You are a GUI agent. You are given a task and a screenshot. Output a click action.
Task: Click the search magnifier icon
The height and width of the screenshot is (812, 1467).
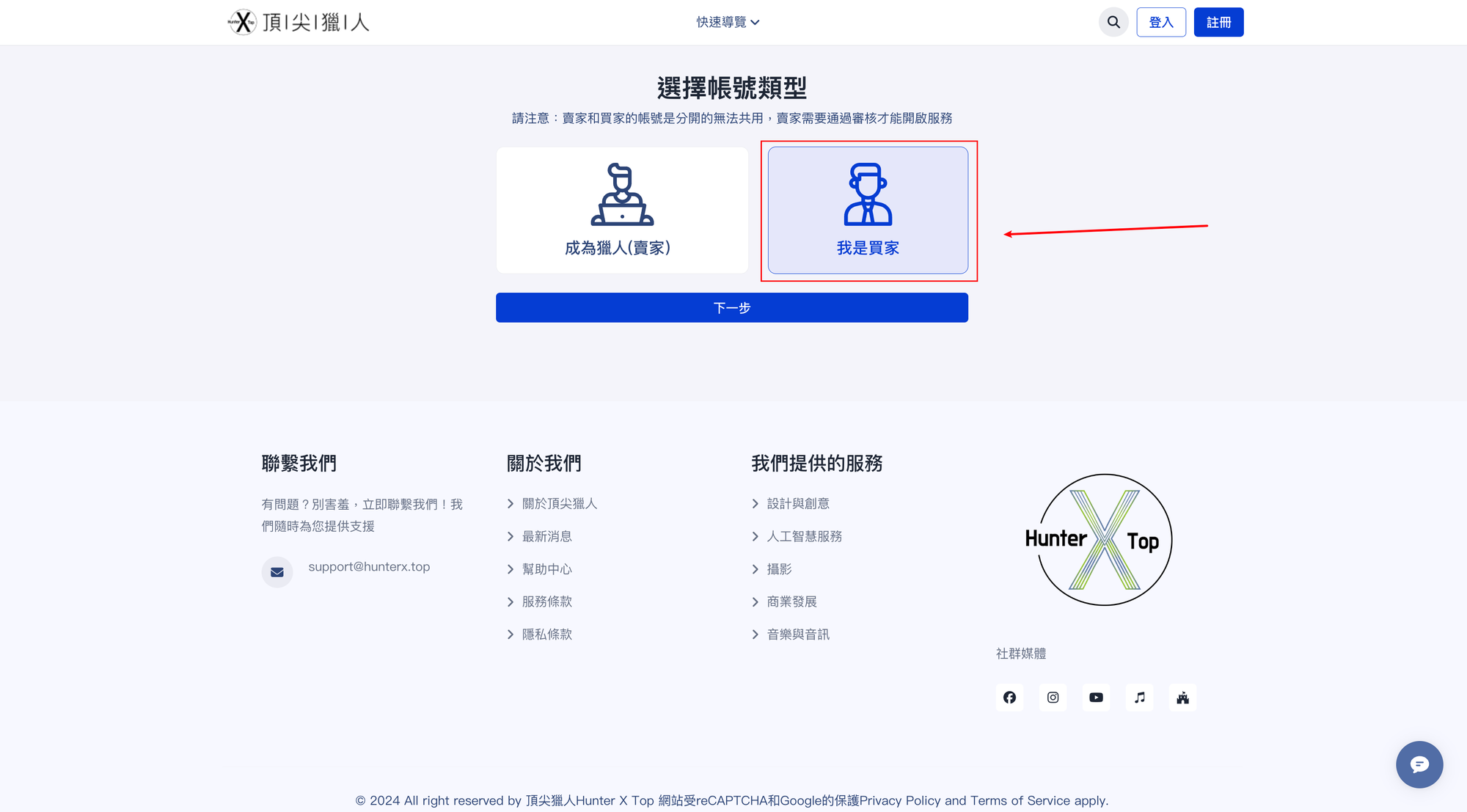pyautogui.click(x=1113, y=22)
